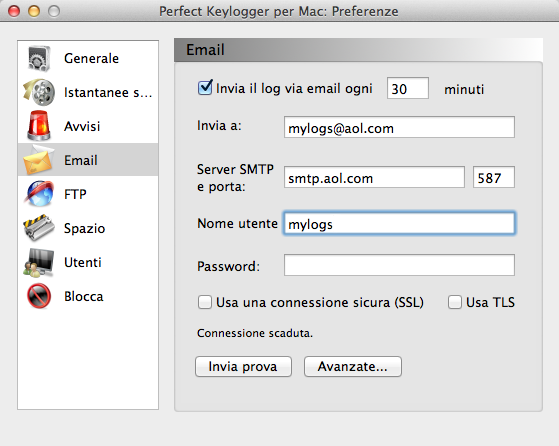Click the Blocca prohibited sign icon
Image resolution: width=559 pixels, height=446 pixels.
39,296
